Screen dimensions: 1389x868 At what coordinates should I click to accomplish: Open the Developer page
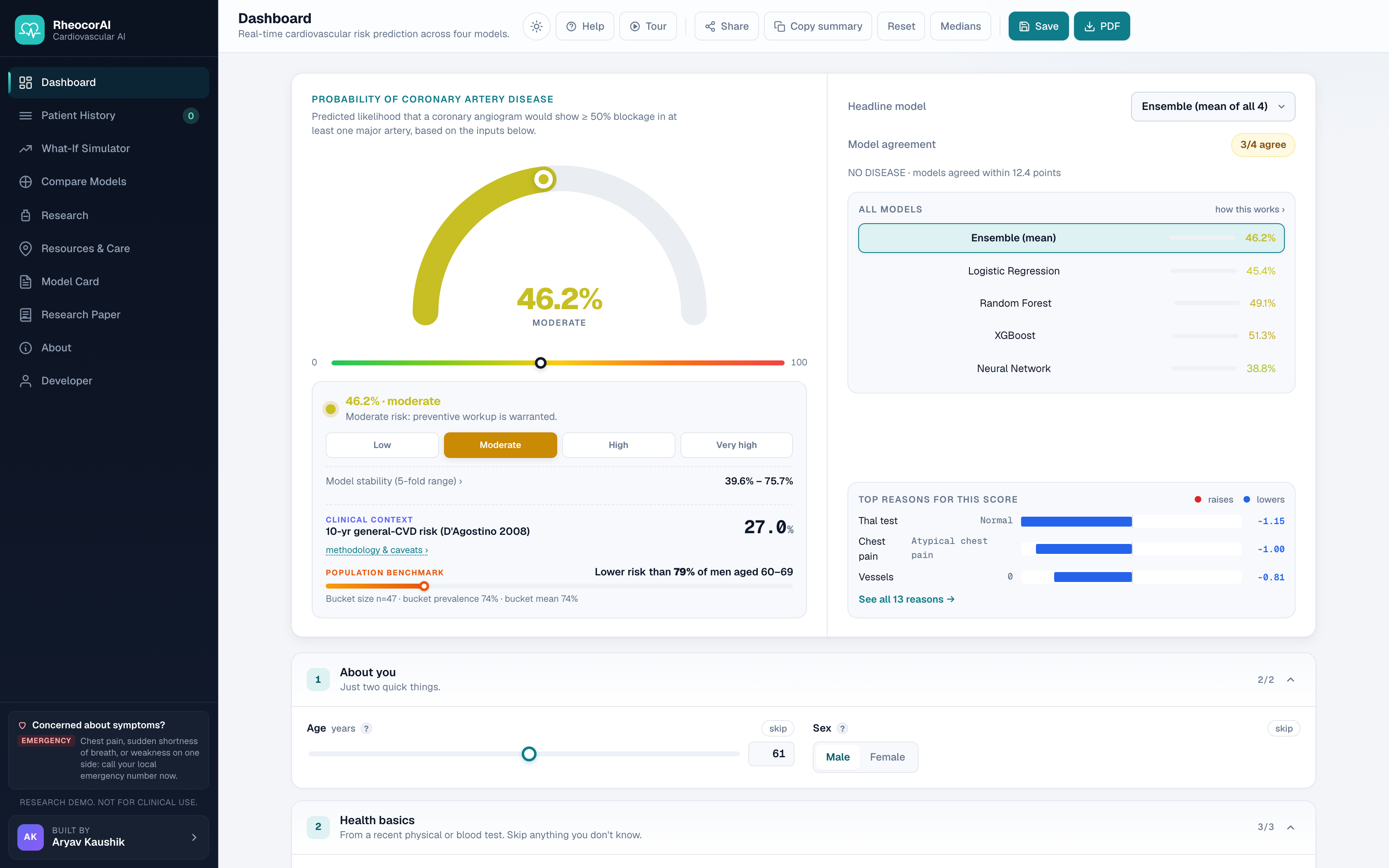click(x=108, y=381)
